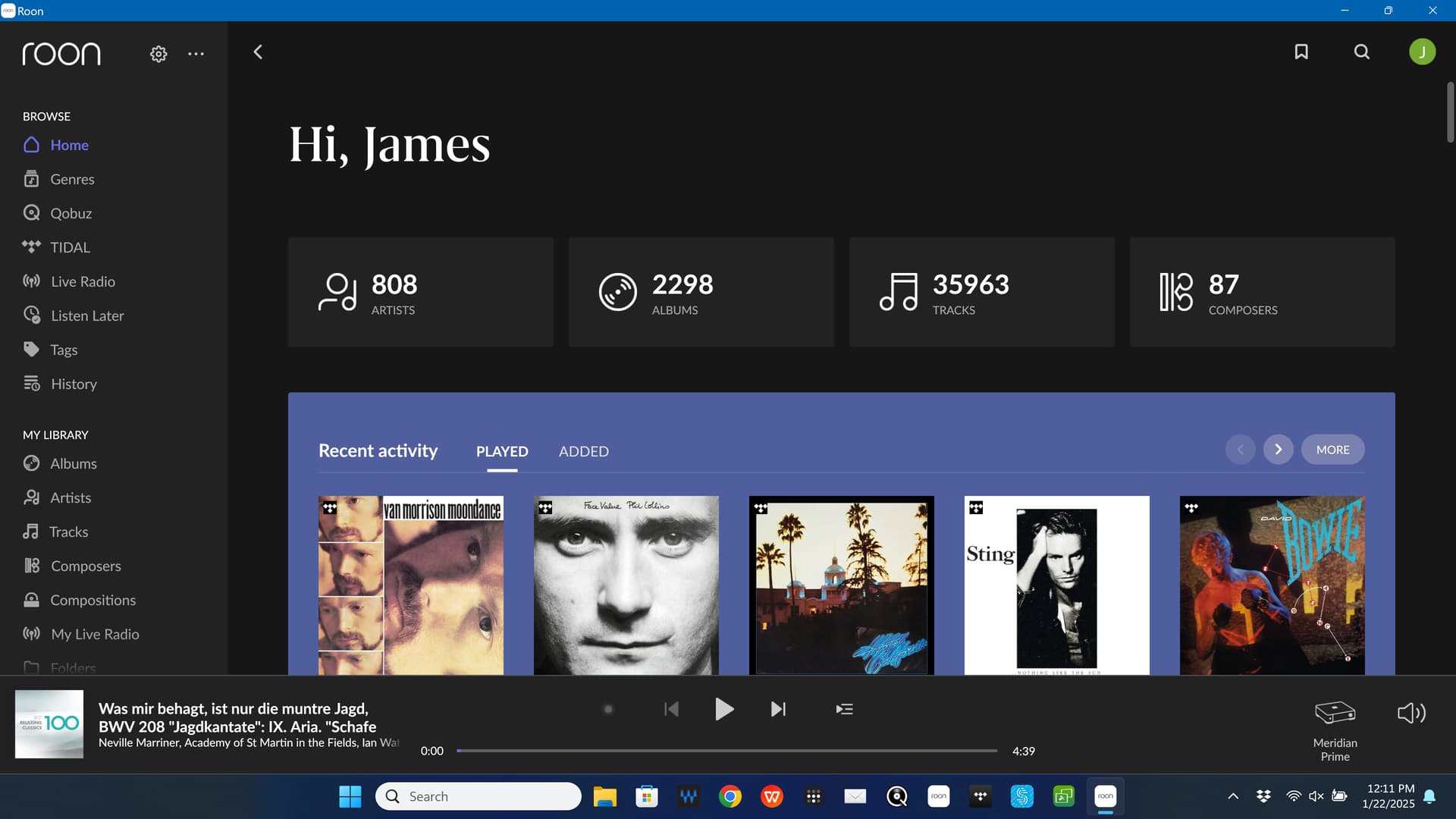Open Genres in Browse sidebar
This screenshot has height=819, width=1456.
point(59,179)
